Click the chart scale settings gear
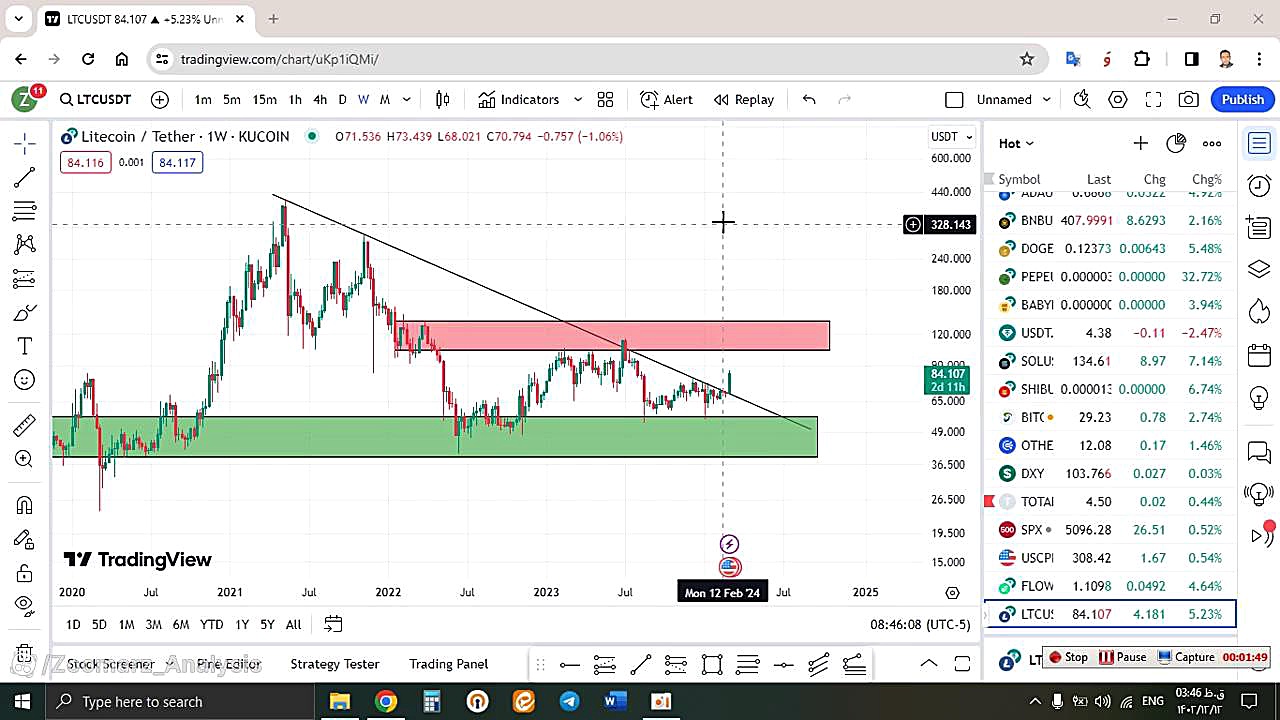Screen dimensions: 1280x720 (953, 593)
